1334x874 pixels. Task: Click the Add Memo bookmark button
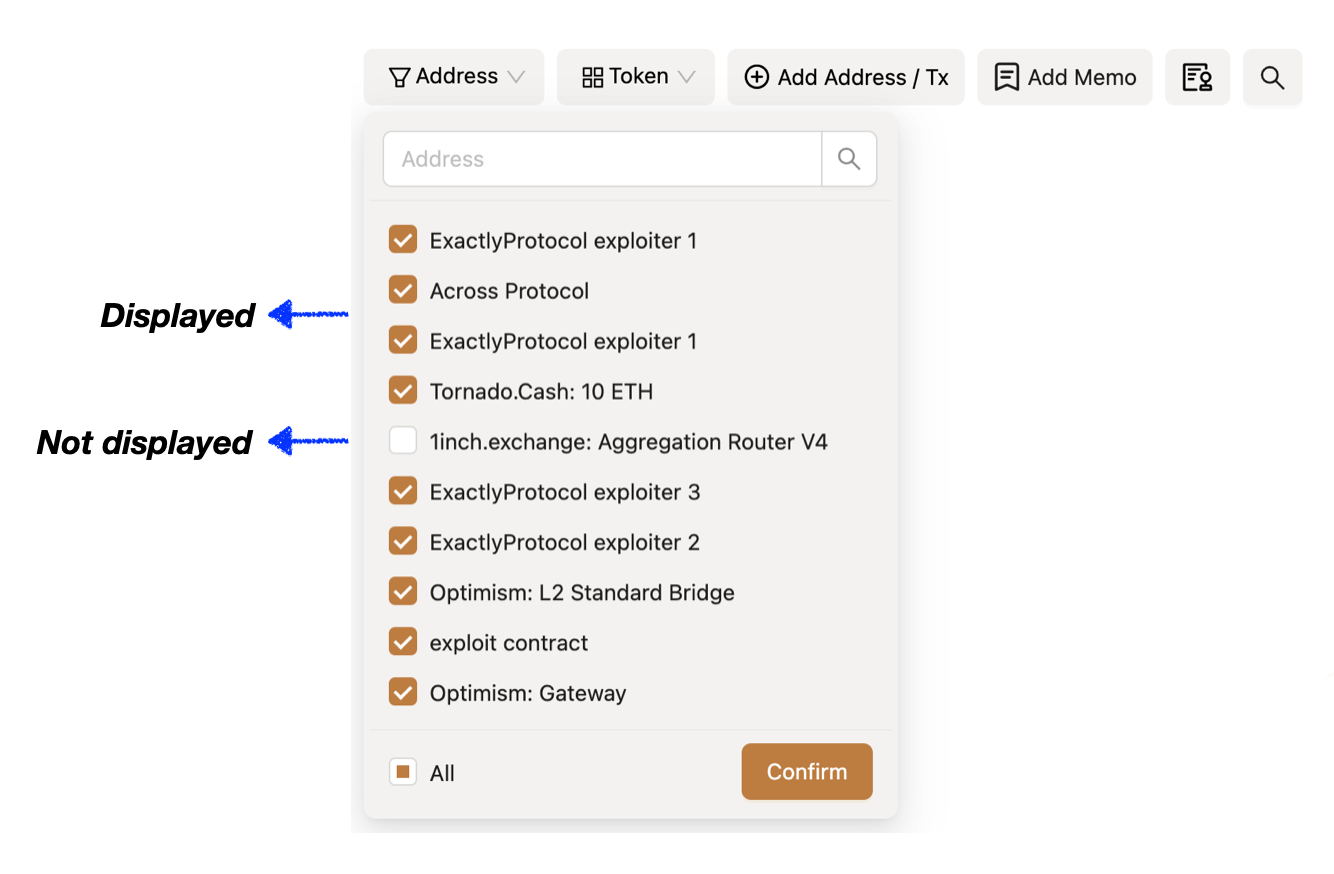tap(1065, 78)
